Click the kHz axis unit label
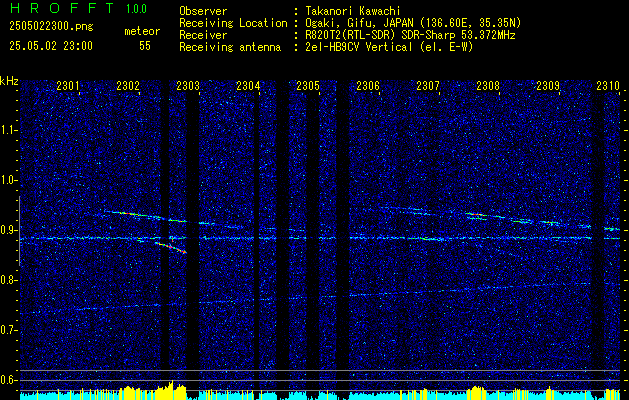The width and height of the screenshot is (629, 400). click(9, 81)
